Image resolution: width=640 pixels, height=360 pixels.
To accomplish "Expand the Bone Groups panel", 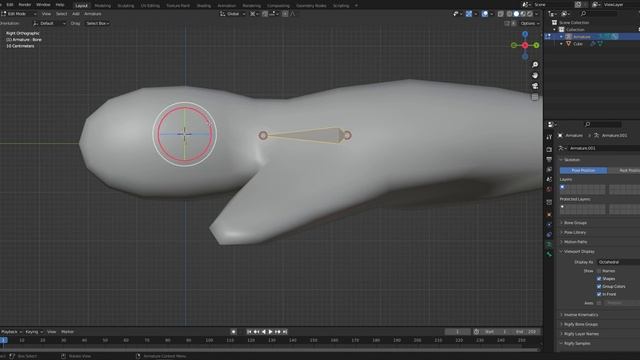I will tap(575, 223).
